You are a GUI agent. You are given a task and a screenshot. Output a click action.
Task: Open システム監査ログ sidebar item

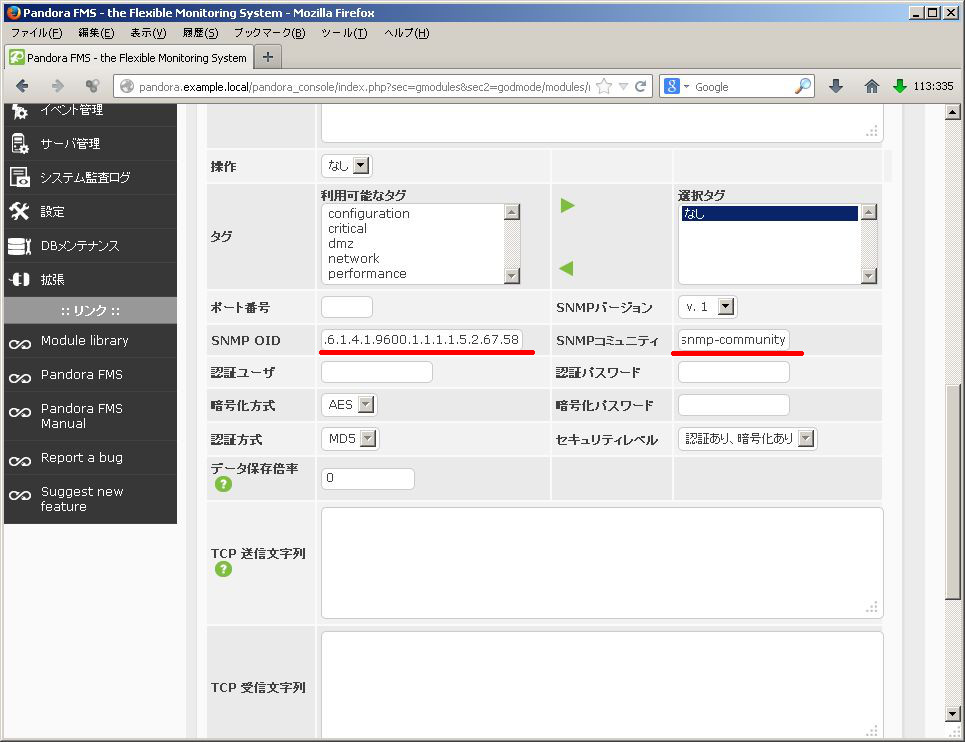(90, 178)
